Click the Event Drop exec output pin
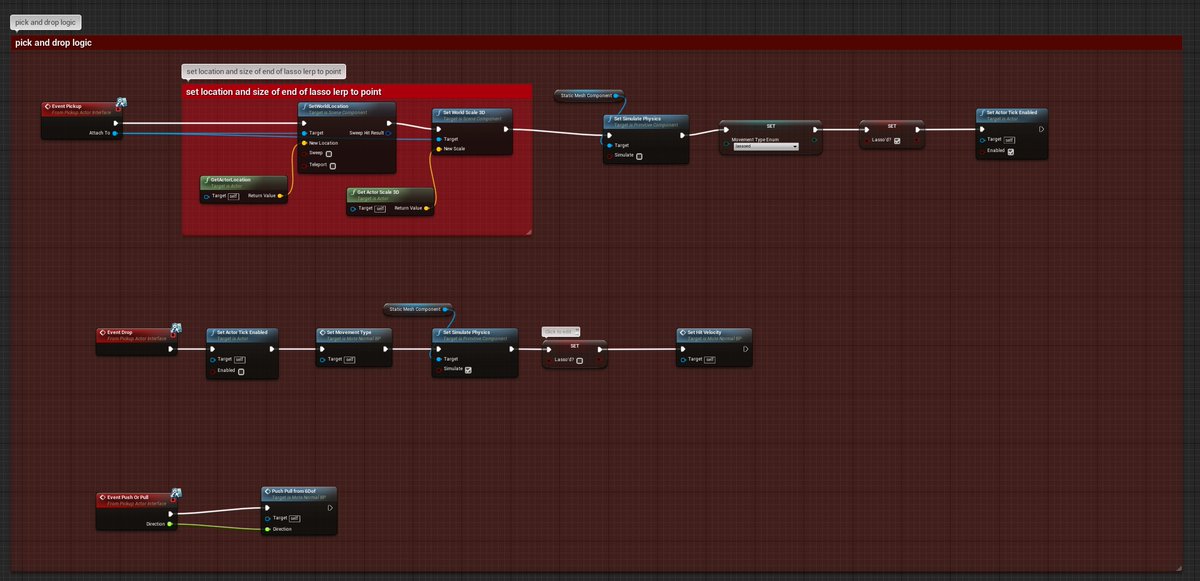Image resolution: width=1200 pixels, height=581 pixels. click(171, 349)
